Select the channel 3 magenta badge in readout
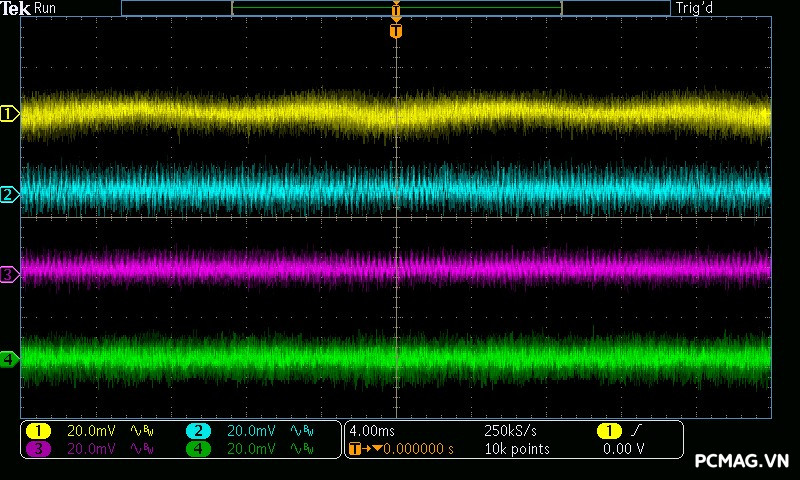Viewport: 800px width, 480px height. [x=38, y=449]
